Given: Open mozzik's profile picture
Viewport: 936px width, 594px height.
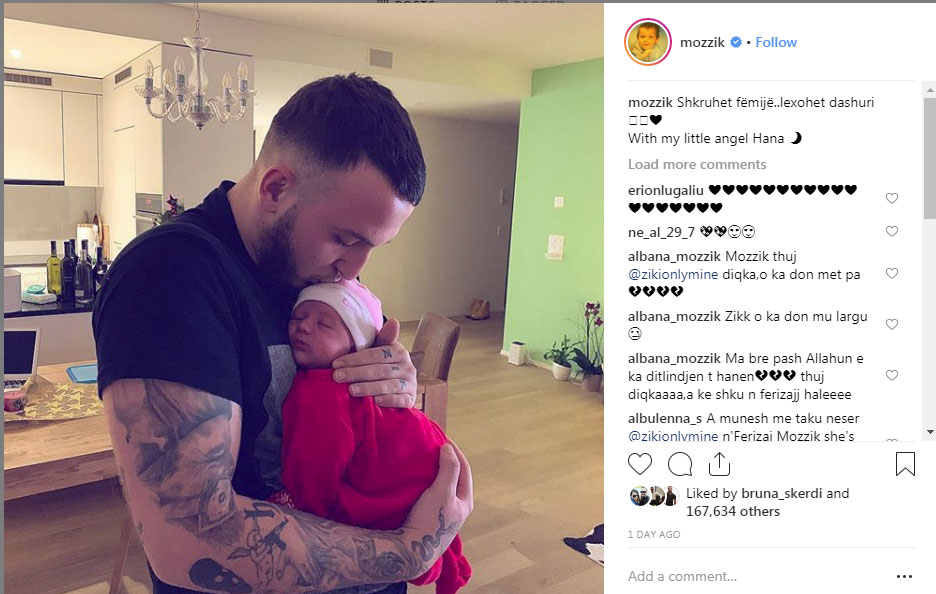Looking at the screenshot, I should [648, 42].
